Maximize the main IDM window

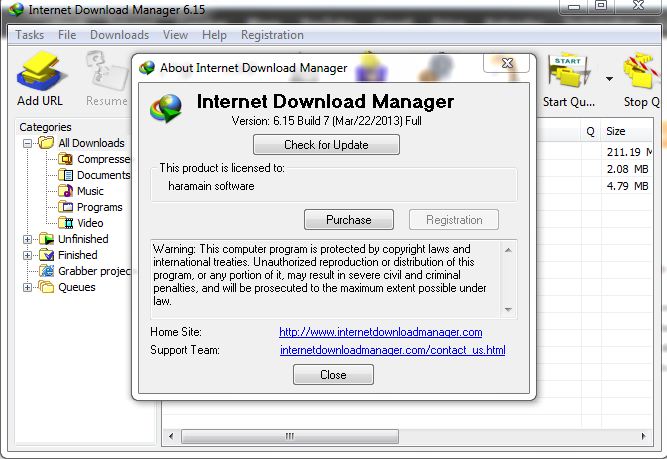click(600, 6)
